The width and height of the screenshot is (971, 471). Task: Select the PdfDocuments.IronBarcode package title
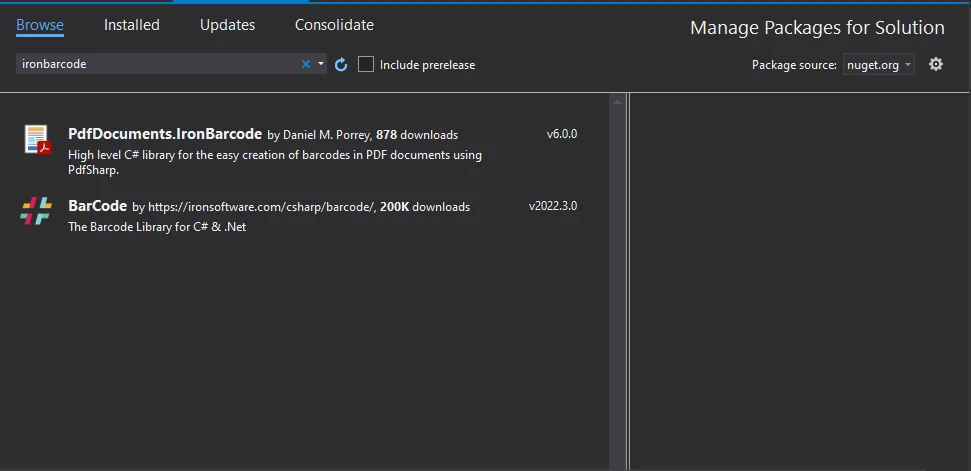click(x=165, y=134)
